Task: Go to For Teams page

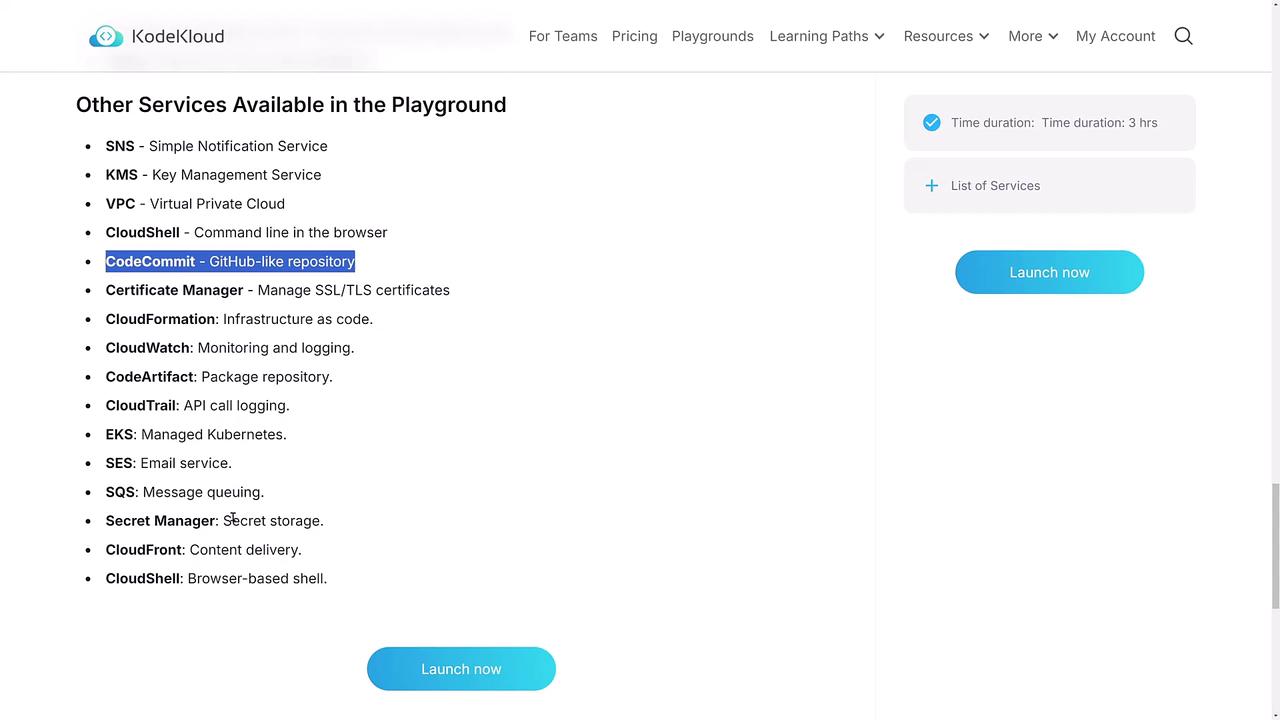Action: [563, 36]
